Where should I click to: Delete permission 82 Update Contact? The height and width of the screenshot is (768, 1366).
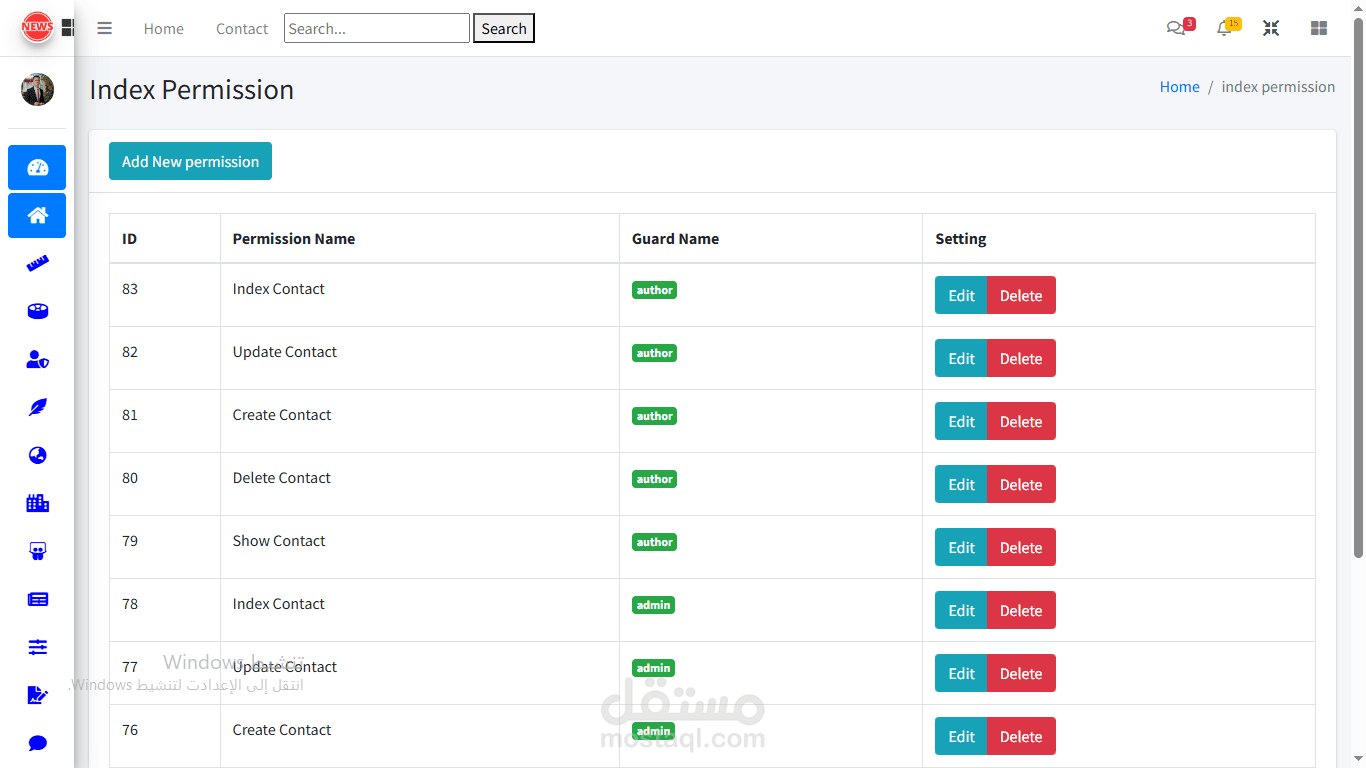click(x=1021, y=358)
